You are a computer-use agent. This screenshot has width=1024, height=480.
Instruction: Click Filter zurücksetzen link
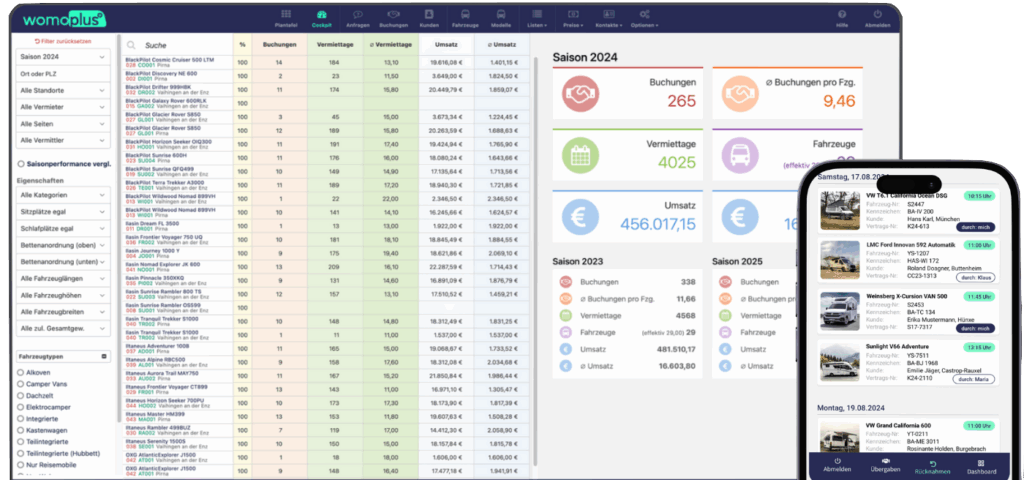[63, 41]
